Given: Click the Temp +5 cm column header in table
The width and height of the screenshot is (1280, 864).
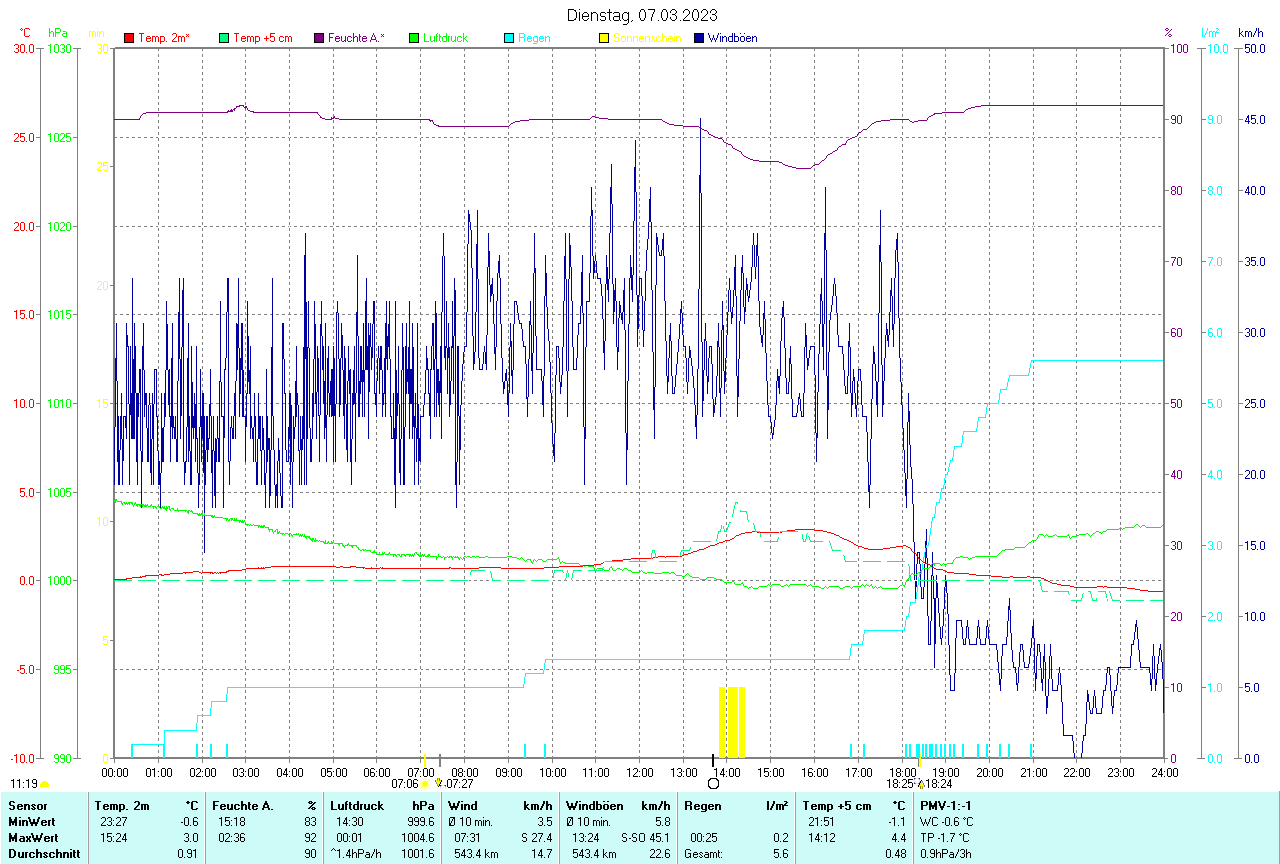Looking at the screenshot, I should (839, 805).
